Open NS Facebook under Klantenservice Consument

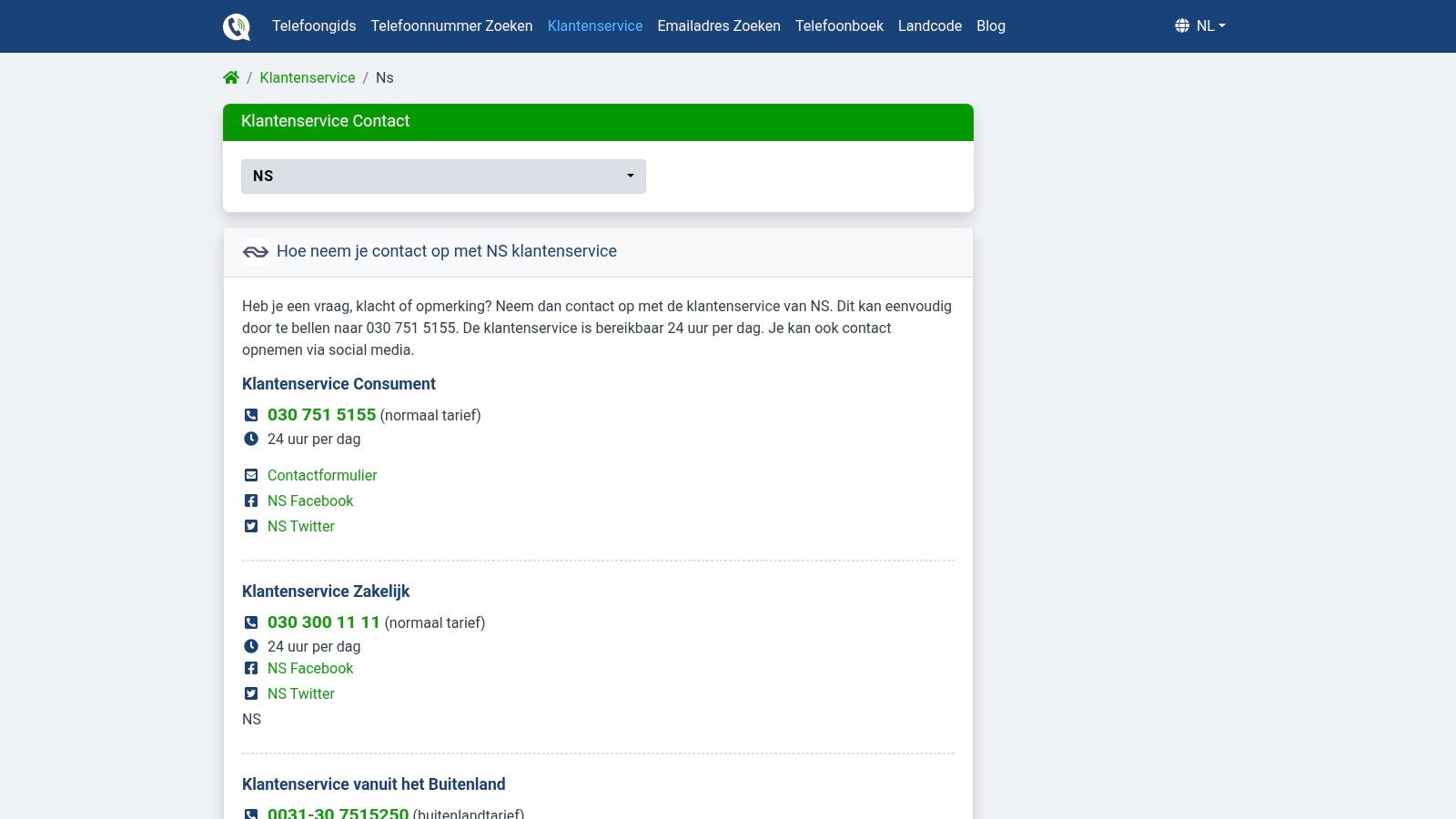click(x=310, y=500)
